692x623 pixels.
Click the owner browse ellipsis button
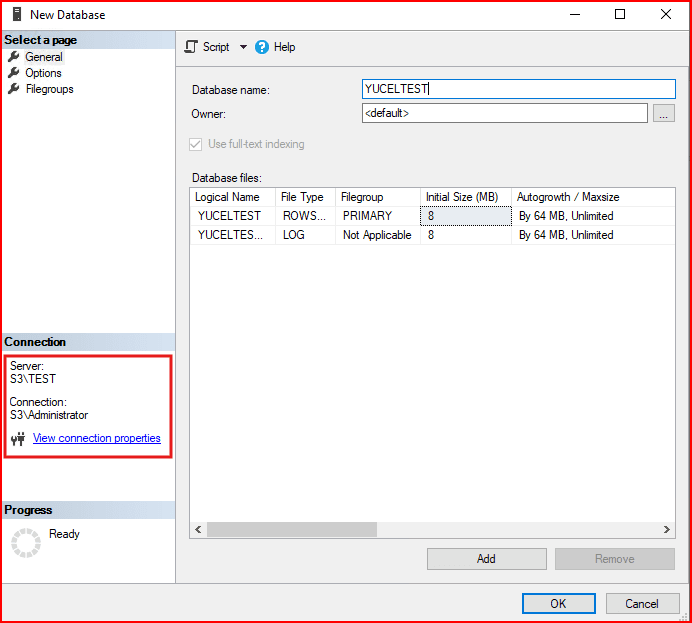[664, 114]
